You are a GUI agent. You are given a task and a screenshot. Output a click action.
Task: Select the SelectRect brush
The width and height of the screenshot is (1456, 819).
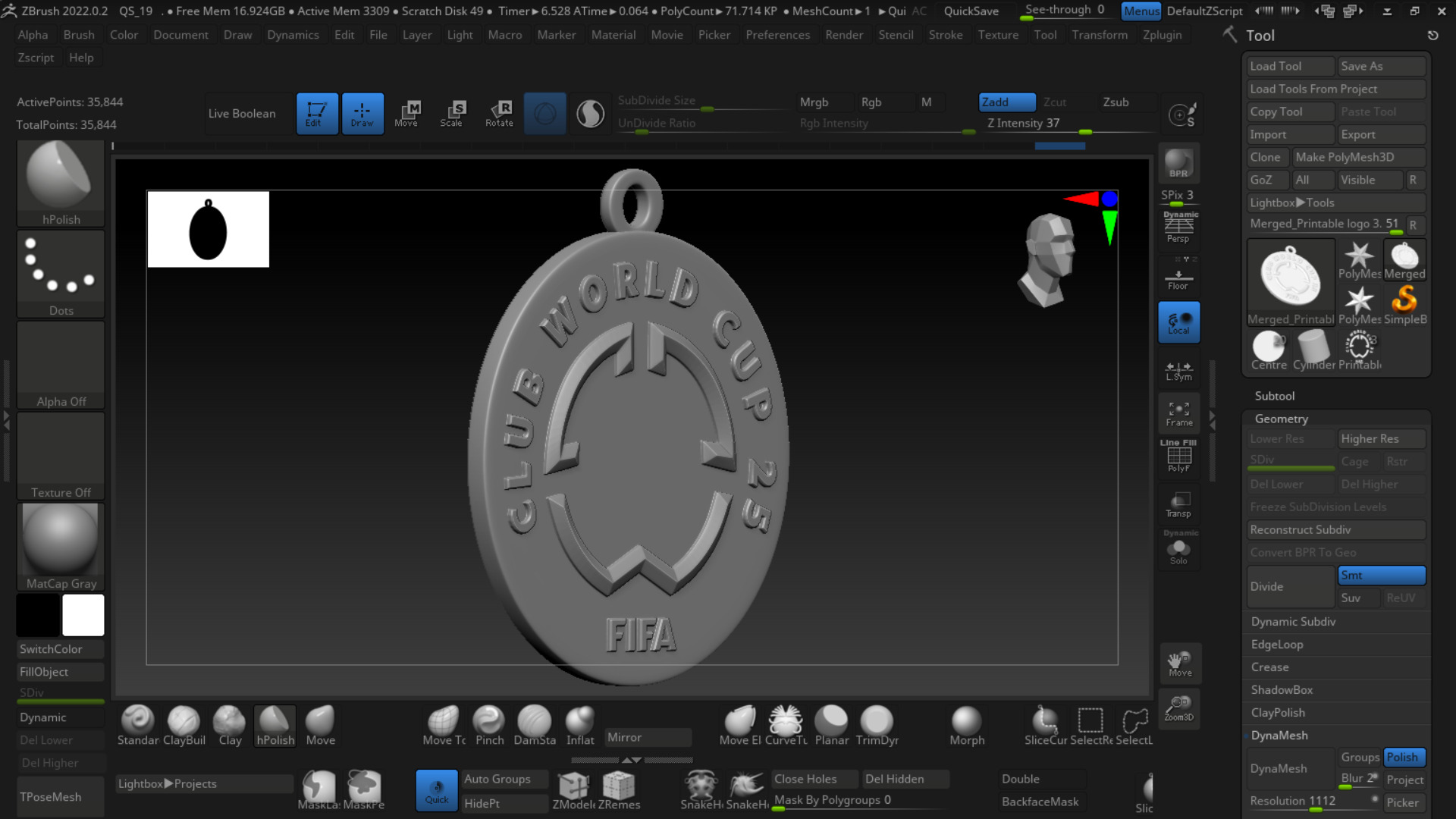[x=1091, y=726]
